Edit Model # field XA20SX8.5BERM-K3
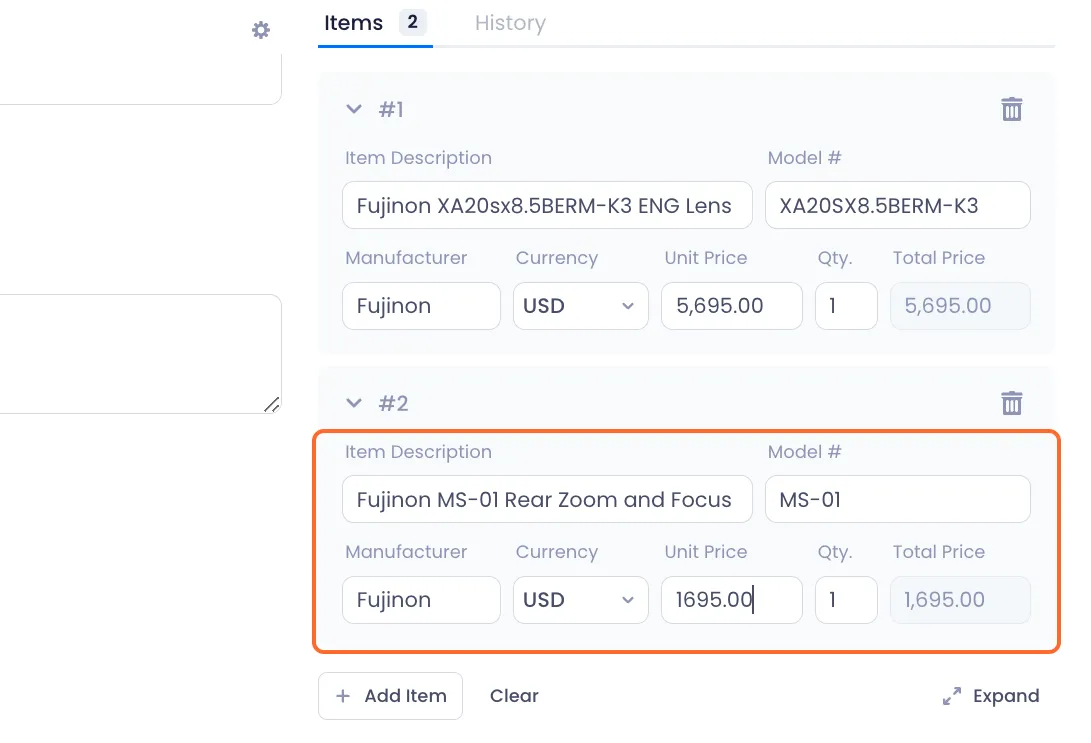This screenshot has height=743, width=1091. (898, 205)
